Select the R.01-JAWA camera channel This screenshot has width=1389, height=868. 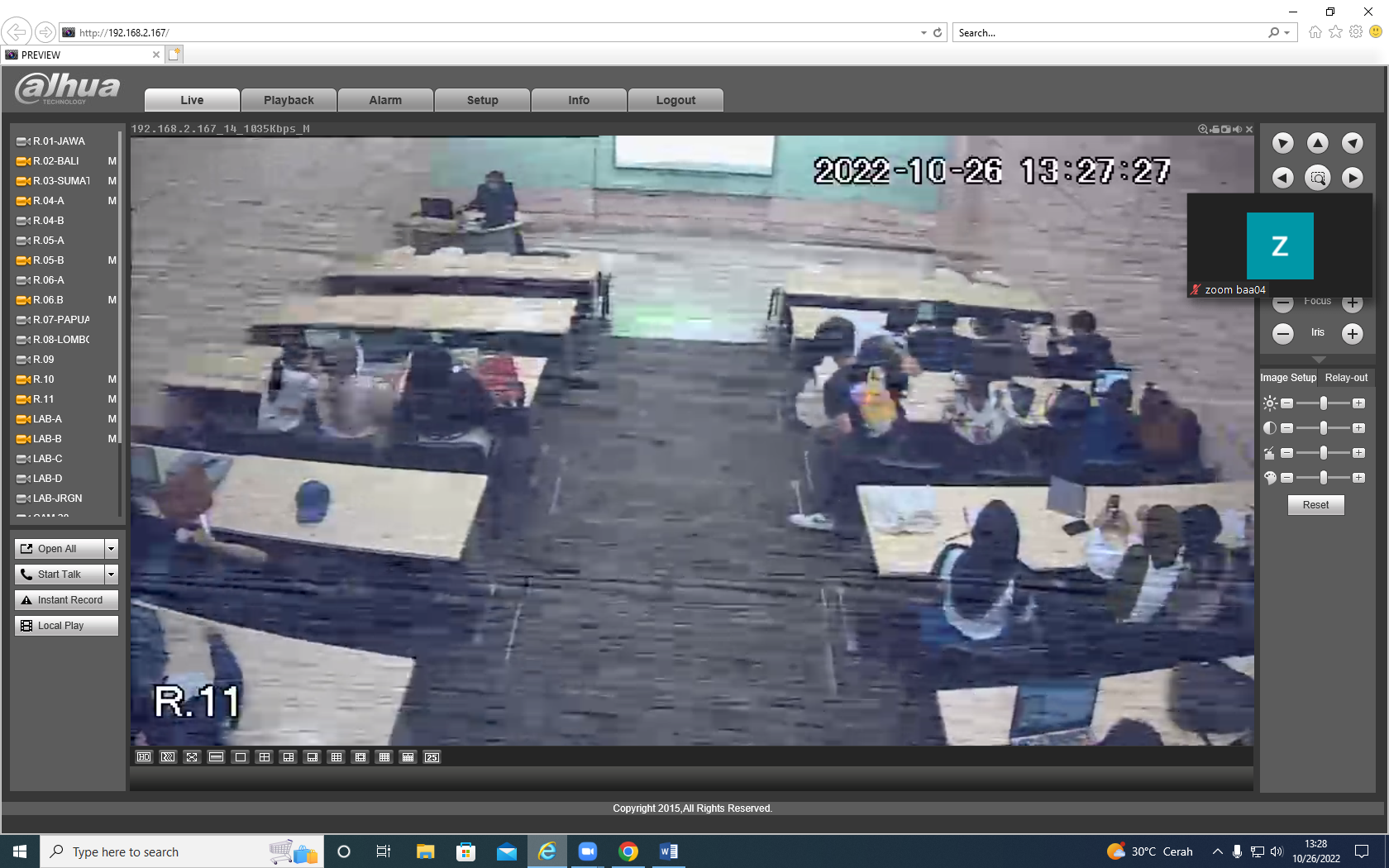click(x=59, y=141)
